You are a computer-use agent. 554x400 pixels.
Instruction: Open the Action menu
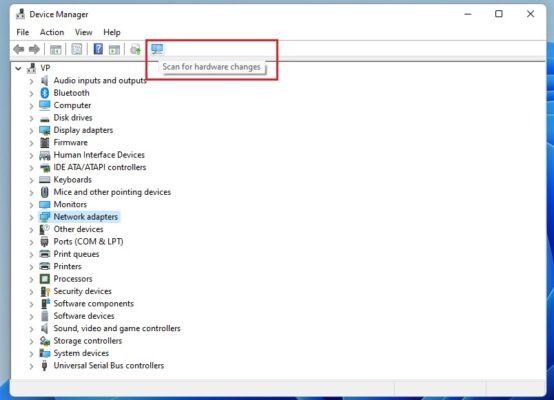pyautogui.click(x=52, y=32)
